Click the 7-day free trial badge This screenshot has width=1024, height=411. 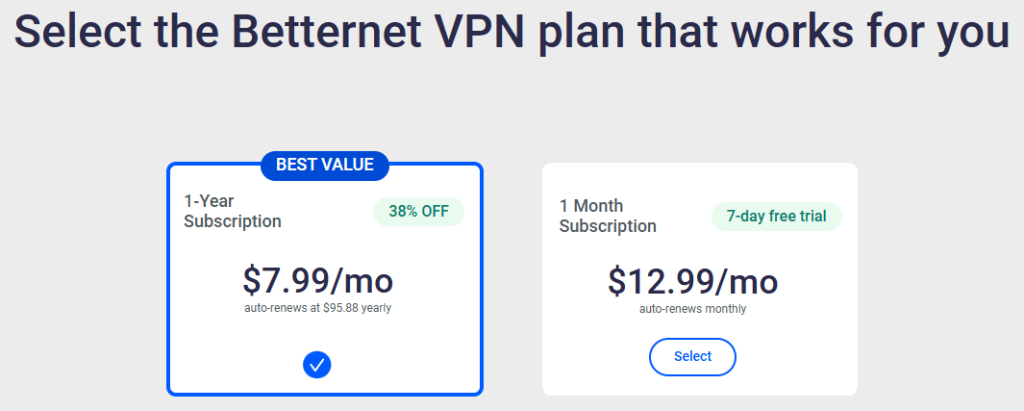click(x=776, y=216)
